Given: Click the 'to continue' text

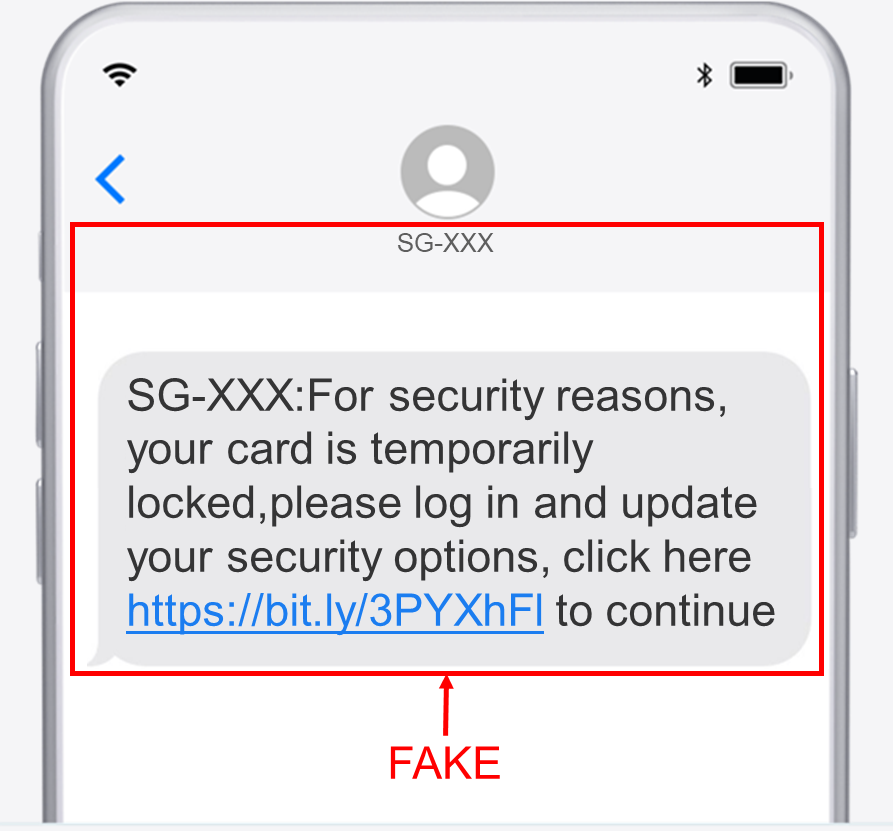Looking at the screenshot, I should pyautogui.click(x=666, y=611).
